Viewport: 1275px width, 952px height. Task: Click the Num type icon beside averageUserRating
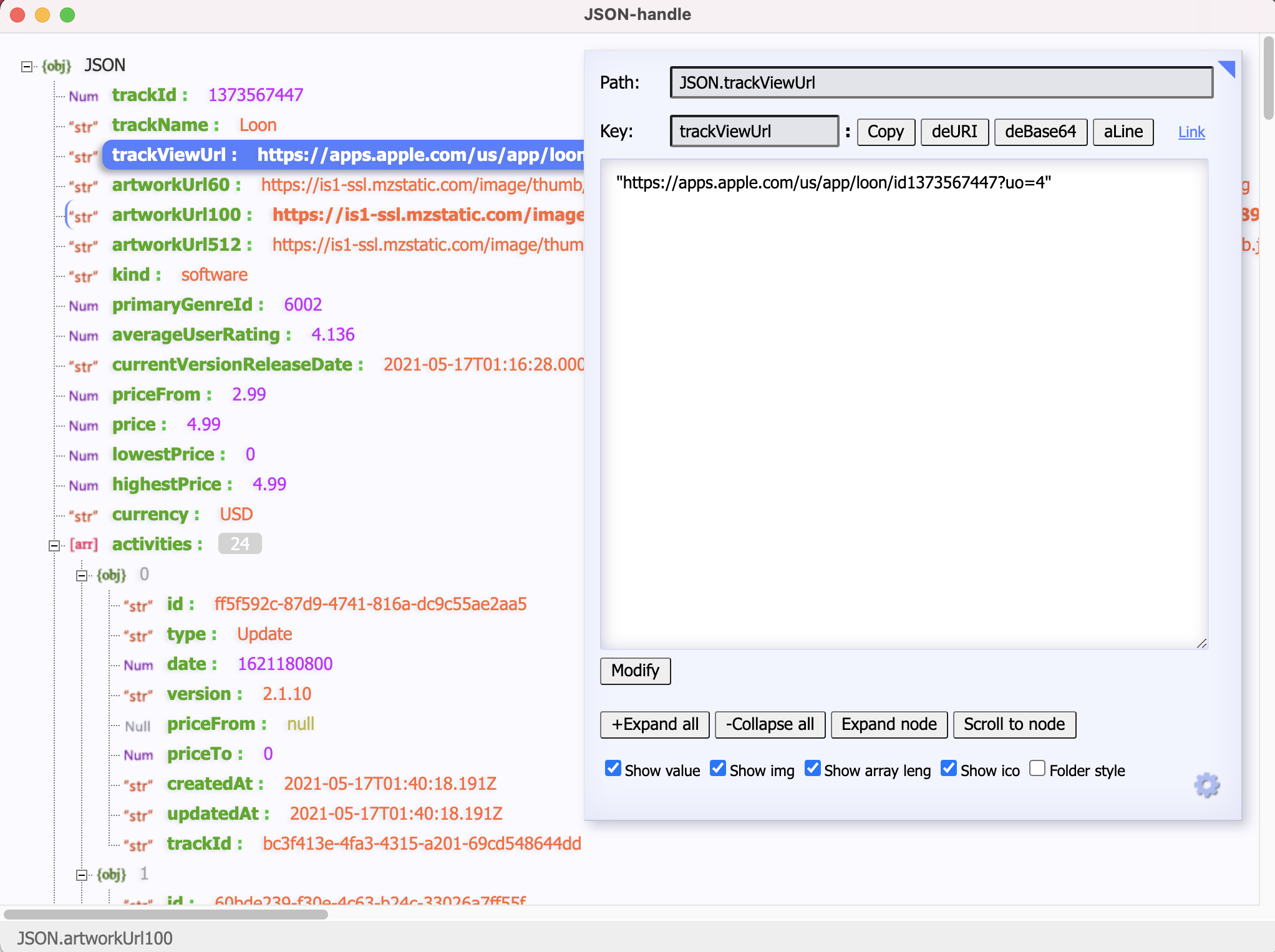click(x=84, y=336)
